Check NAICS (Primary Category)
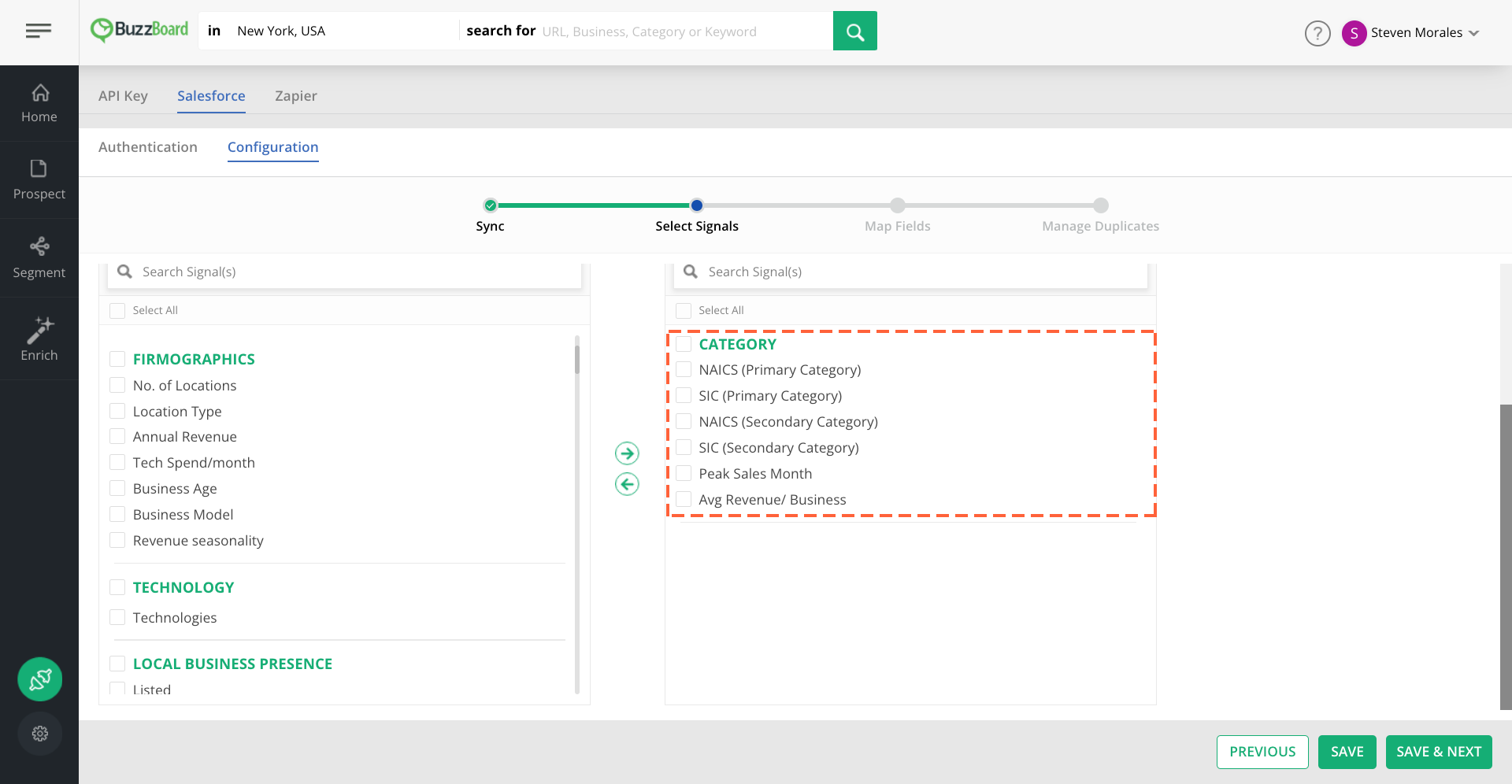 (x=684, y=369)
